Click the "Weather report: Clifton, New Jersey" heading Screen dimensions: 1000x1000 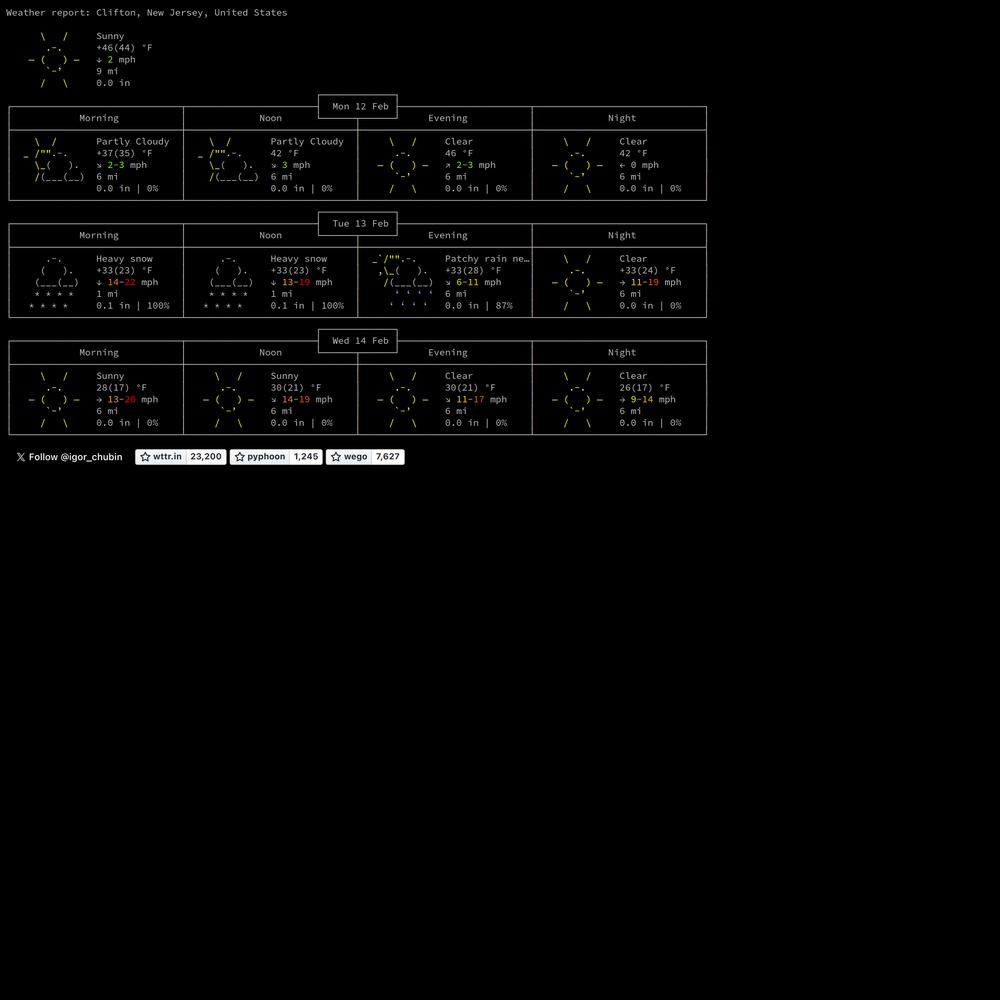tap(147, 13)
